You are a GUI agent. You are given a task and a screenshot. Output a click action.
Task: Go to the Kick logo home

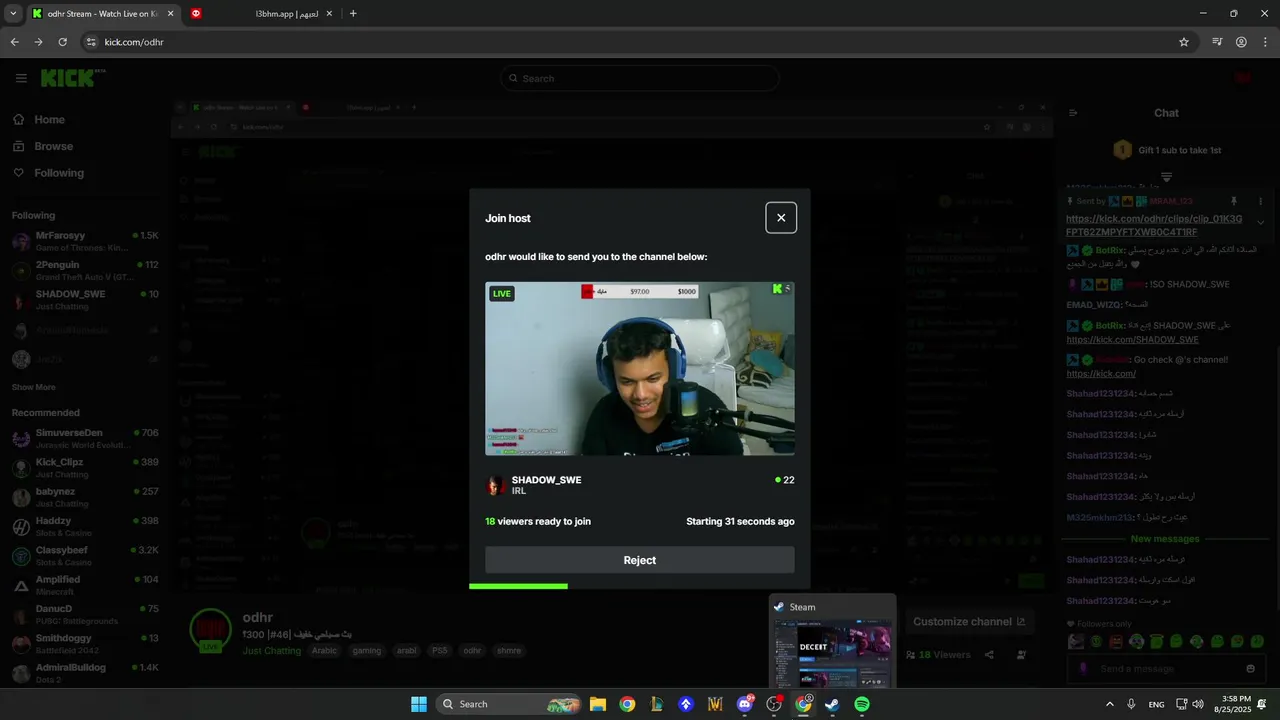(x=72, y=77)
